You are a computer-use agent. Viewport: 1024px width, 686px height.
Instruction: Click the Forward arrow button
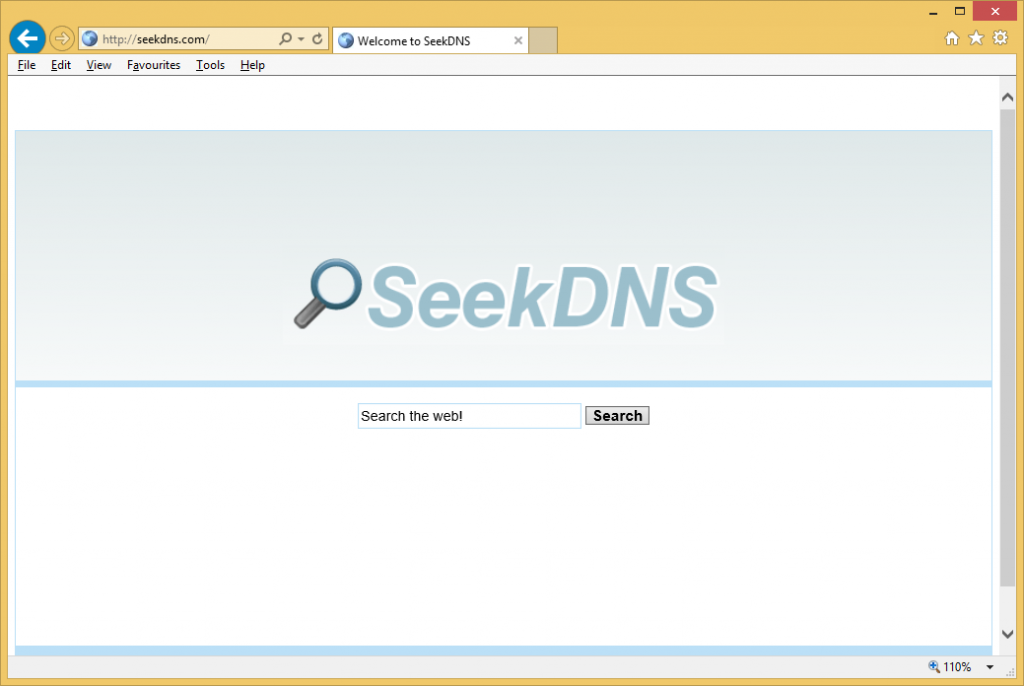[61, 39]
